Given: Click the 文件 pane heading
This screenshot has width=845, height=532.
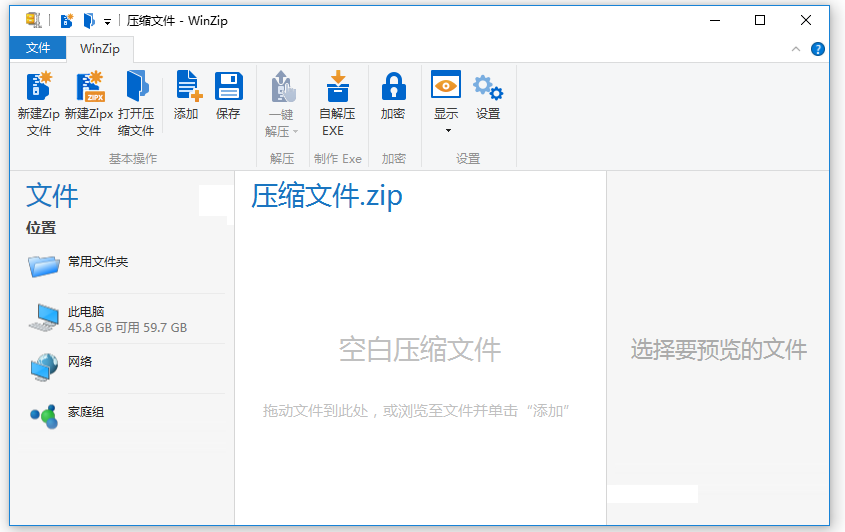Looking at the screenshot, I should [52, 196].
